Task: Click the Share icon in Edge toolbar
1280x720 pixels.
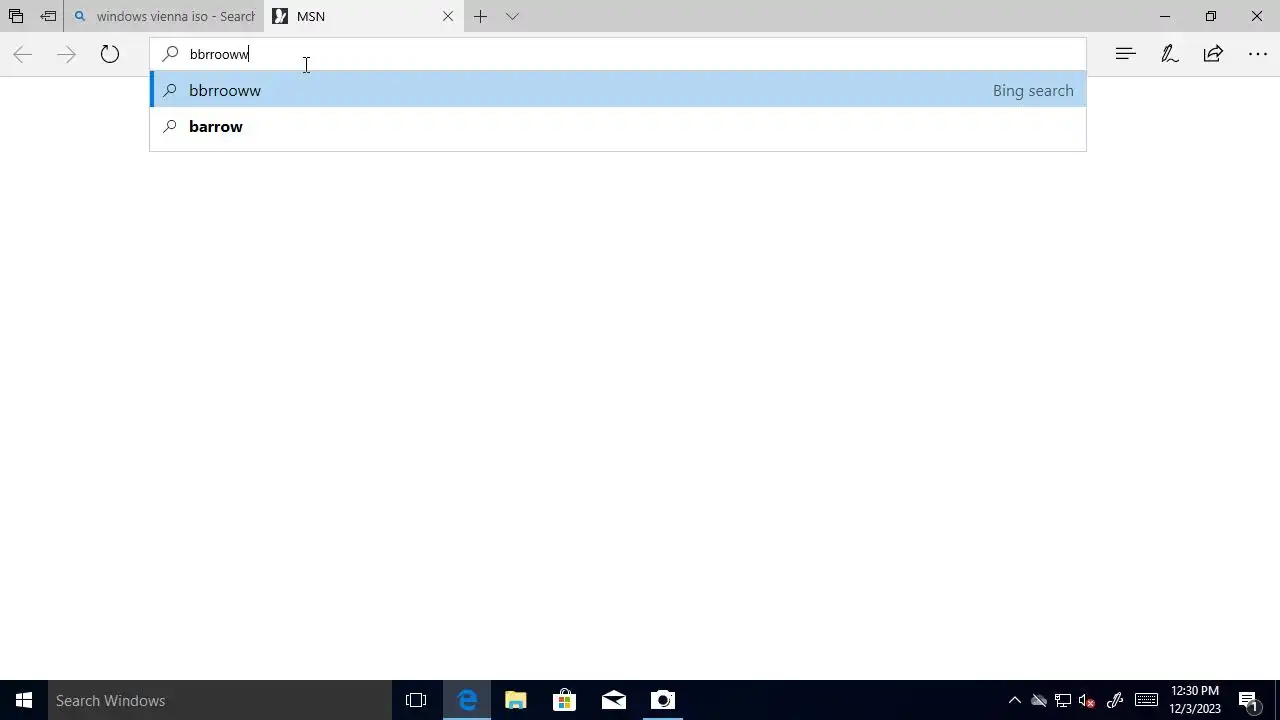Action: point(1213,54)
